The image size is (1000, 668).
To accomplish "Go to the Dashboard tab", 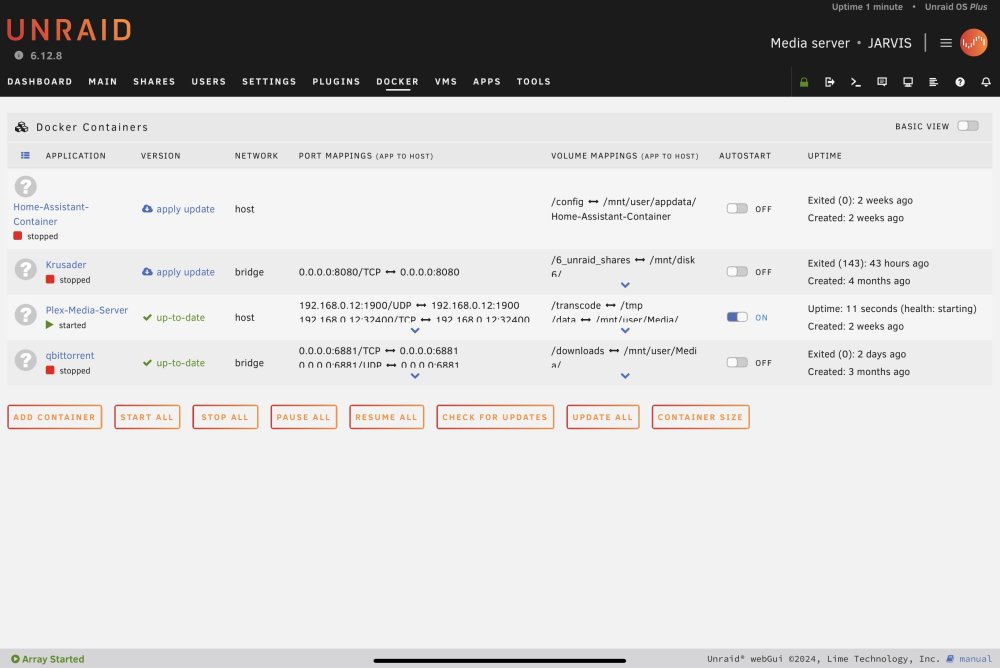I will coord(40,82).
